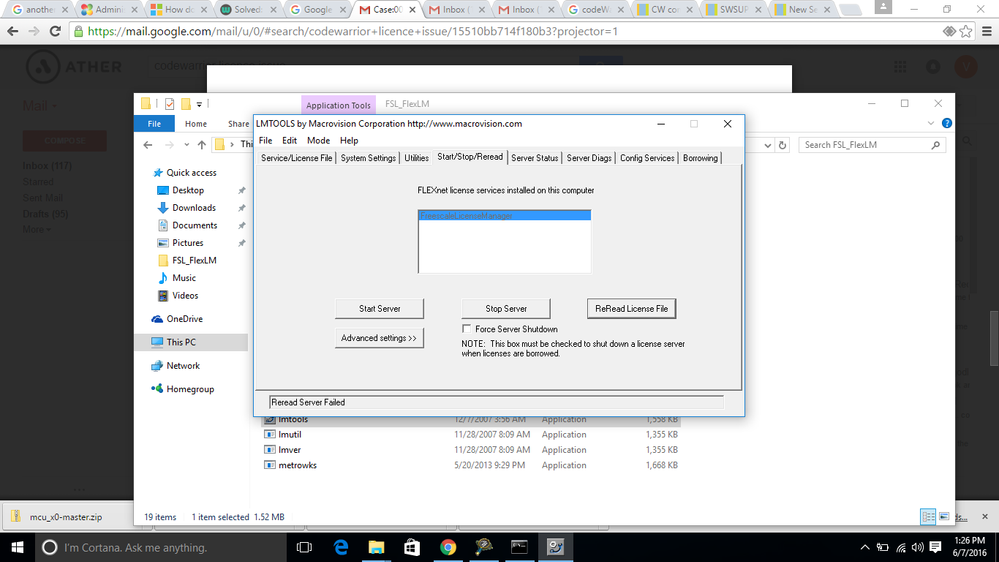Screen dimensions: 999x562
Task: Open the Home ribbon tab in Explorer
Action: [x=196, y=124]
